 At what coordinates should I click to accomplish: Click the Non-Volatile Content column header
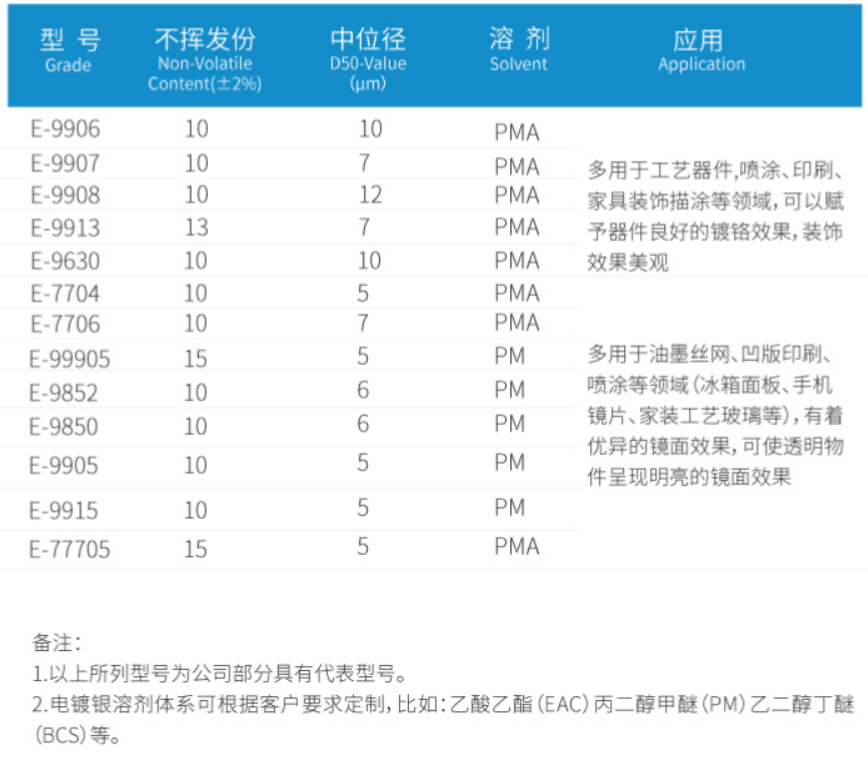tap(205, 59)
